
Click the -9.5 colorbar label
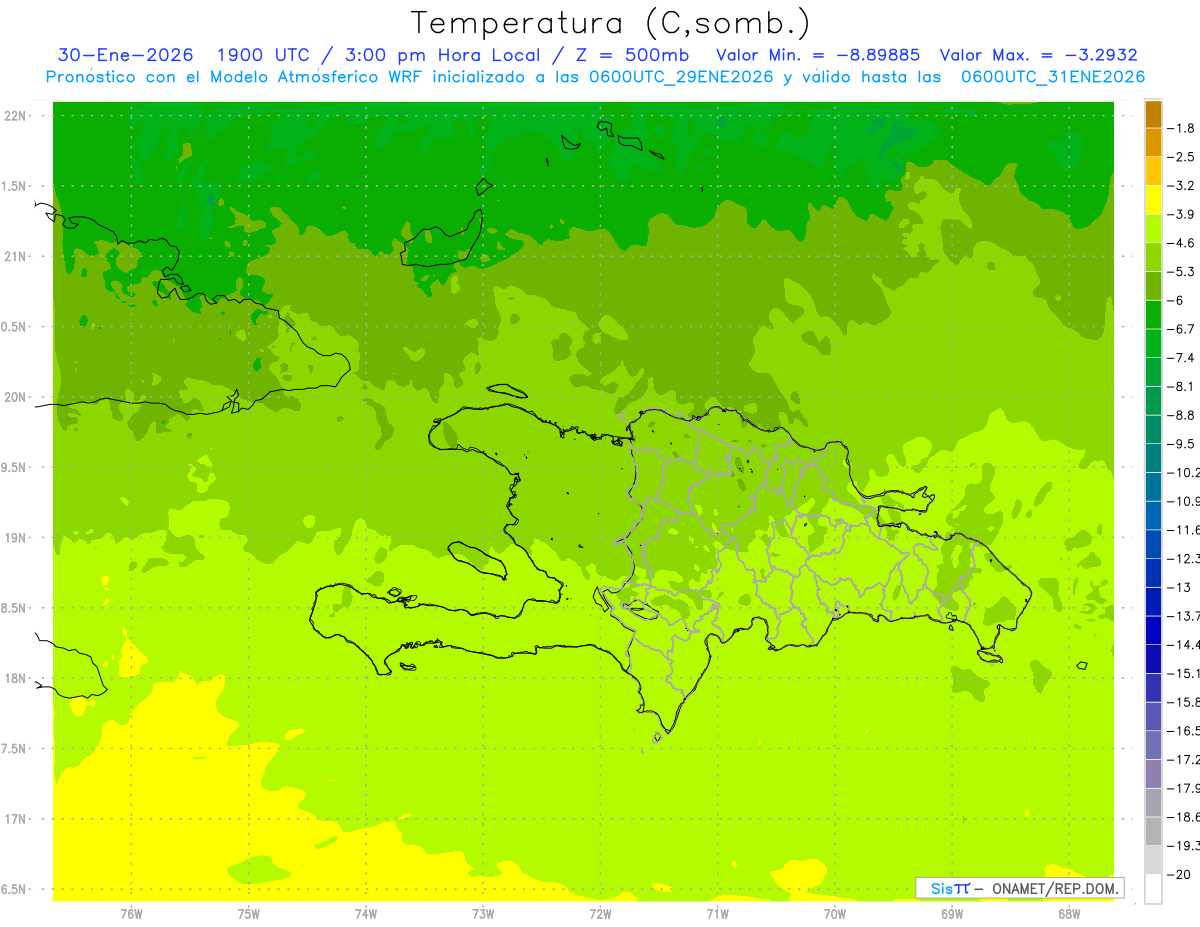click(1183, 444)
